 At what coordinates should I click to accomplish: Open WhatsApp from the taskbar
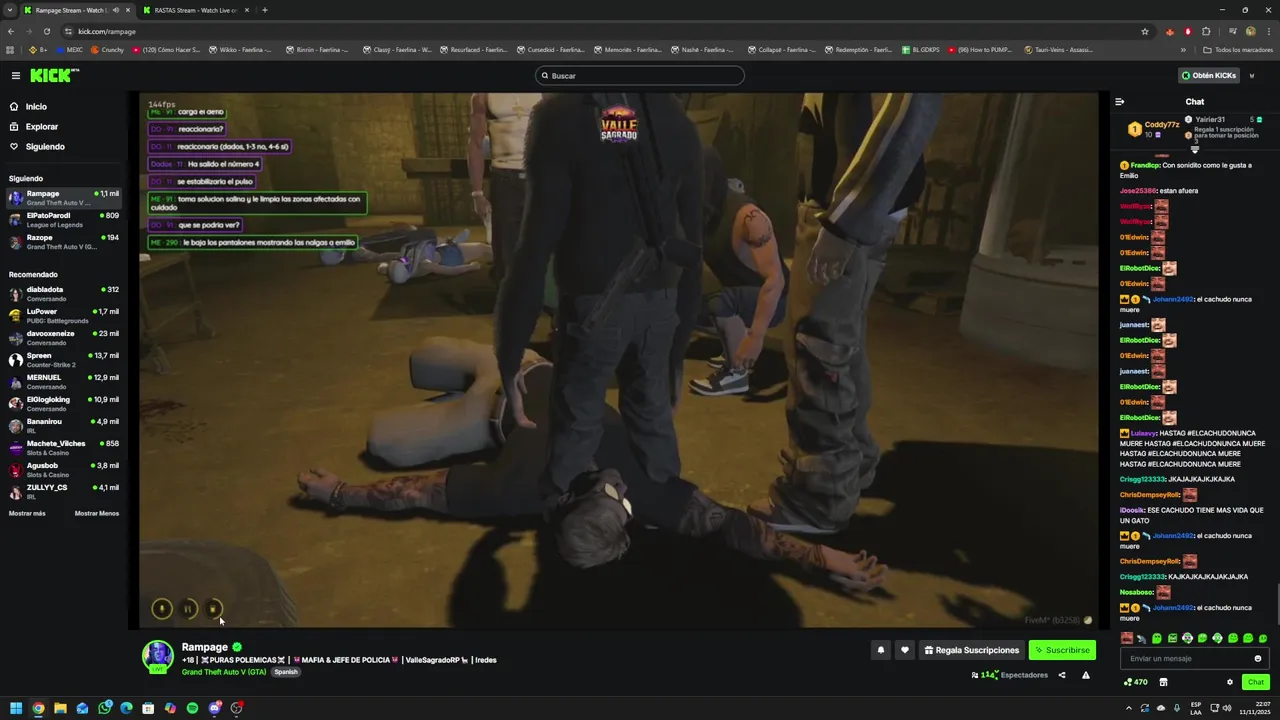pyautogui.click(x=104, y=708)
